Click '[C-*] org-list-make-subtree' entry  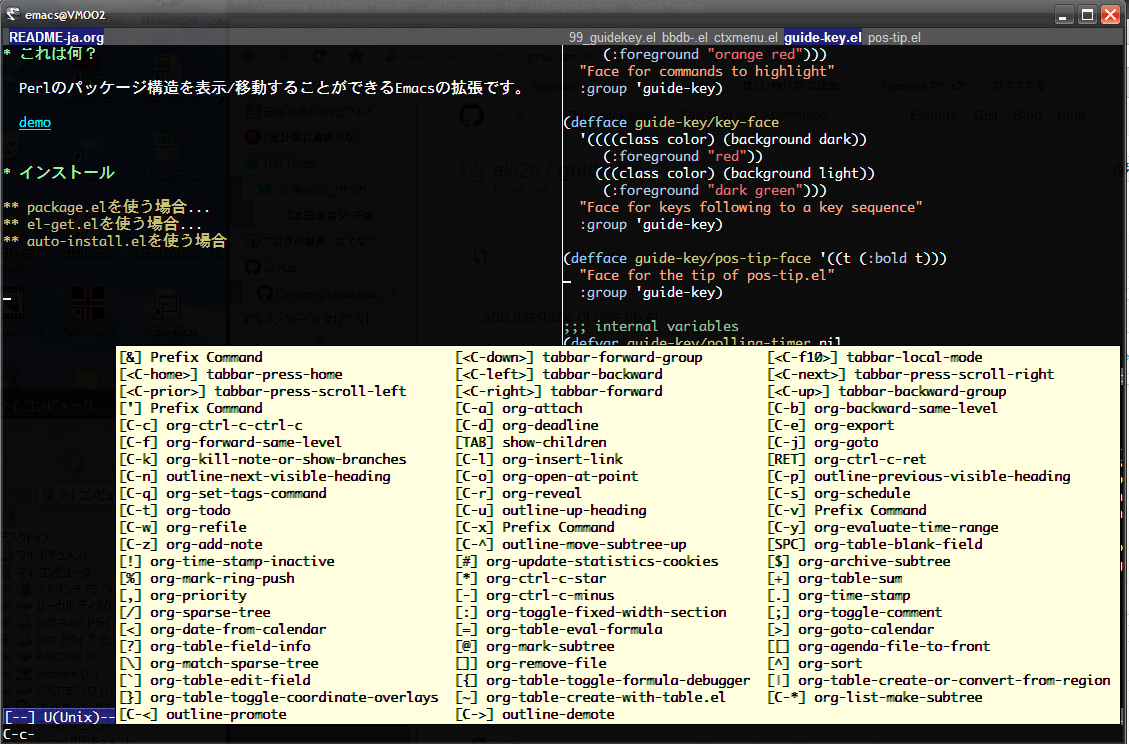pos(875,697)
